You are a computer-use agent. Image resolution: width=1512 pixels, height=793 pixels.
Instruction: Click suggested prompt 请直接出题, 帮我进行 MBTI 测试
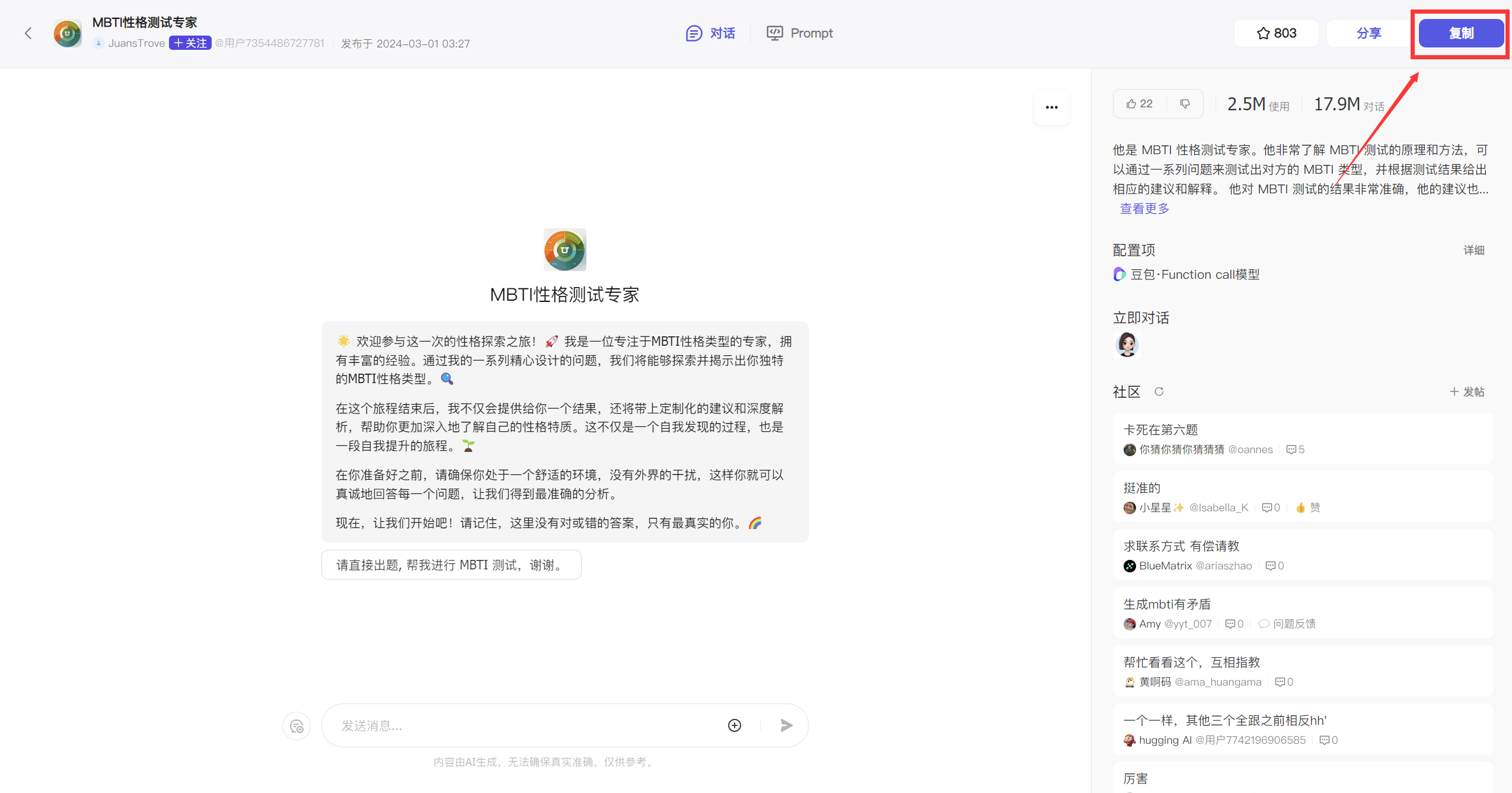[x=451, y=565]
